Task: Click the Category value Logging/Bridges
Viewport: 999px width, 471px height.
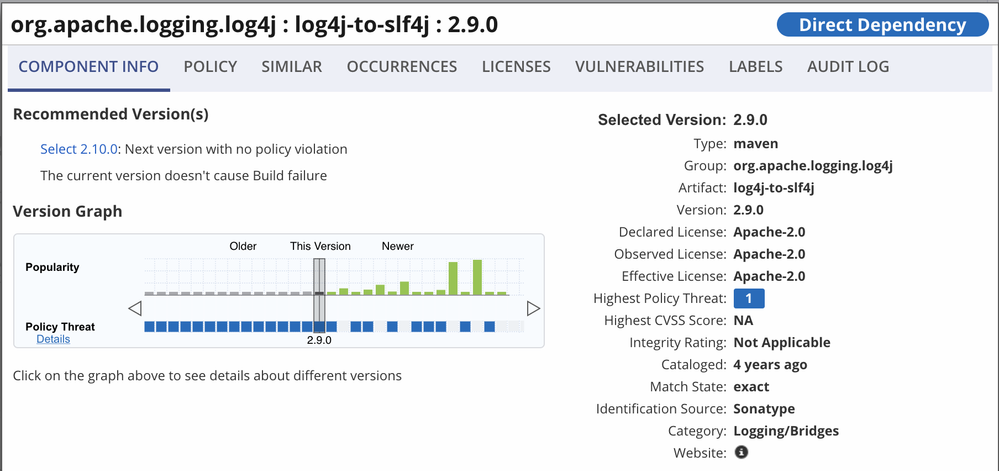Action: (786, 431)
